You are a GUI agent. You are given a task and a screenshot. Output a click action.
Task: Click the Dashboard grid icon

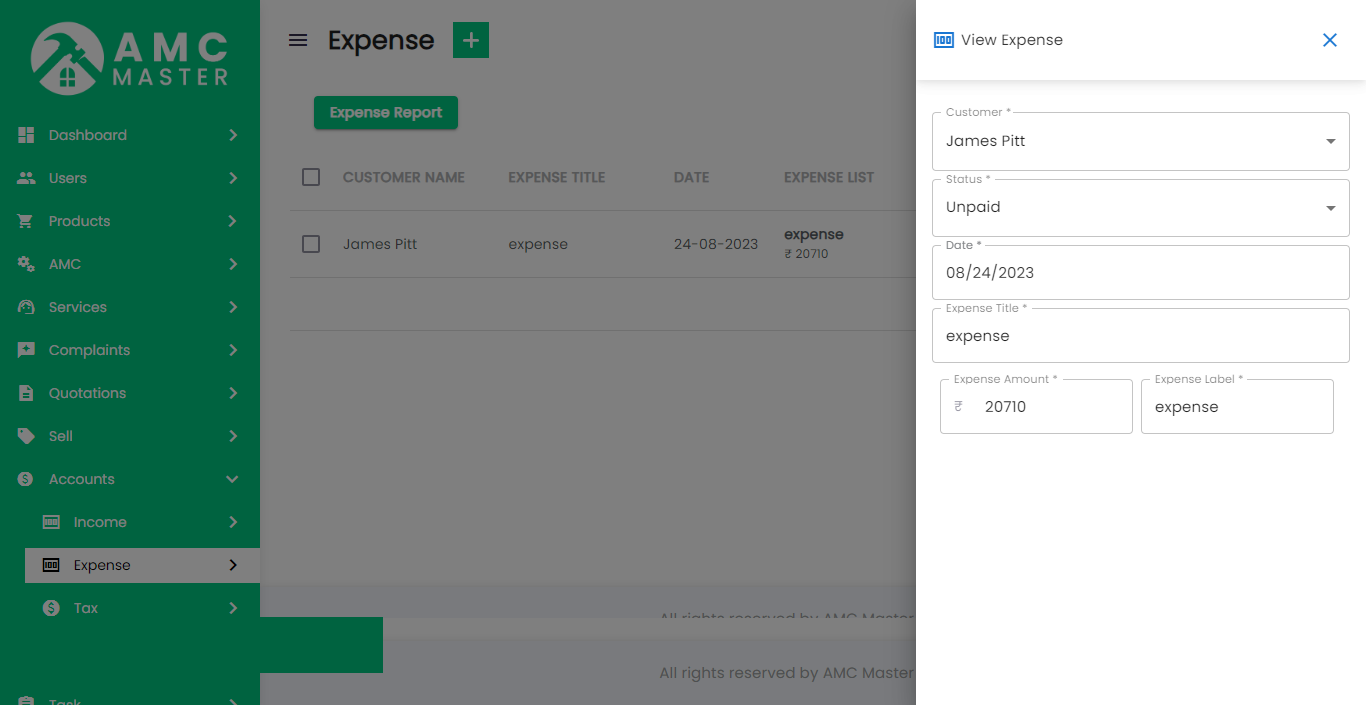pos(26,135)
